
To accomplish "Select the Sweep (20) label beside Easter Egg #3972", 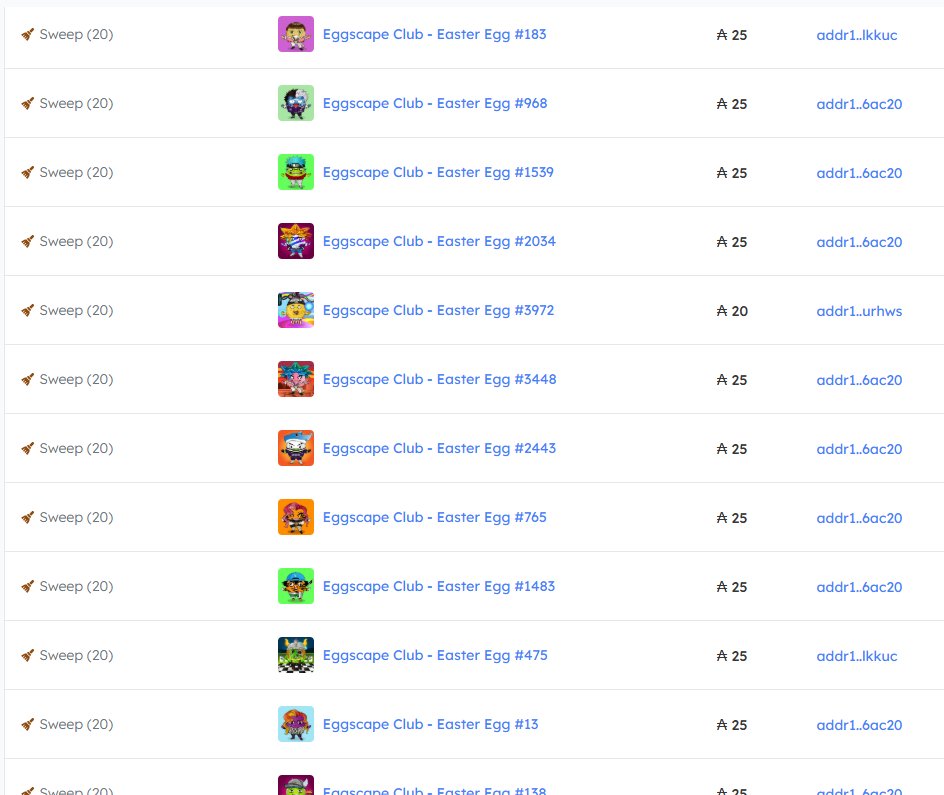I will coord(76,311).
